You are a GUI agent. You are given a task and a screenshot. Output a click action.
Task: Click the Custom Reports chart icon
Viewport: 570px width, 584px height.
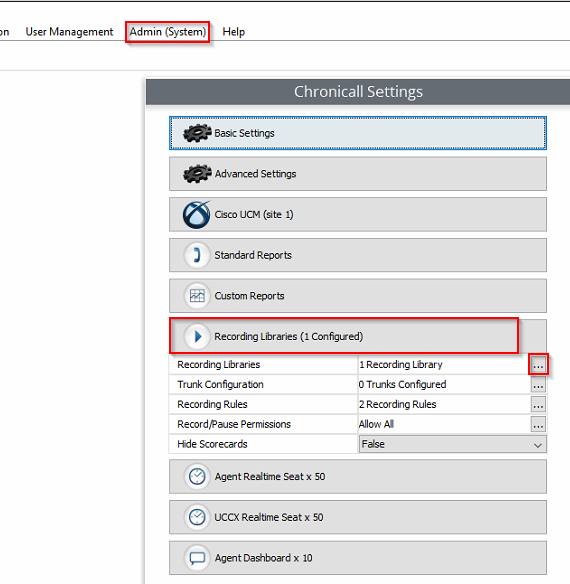pos(197,296)
